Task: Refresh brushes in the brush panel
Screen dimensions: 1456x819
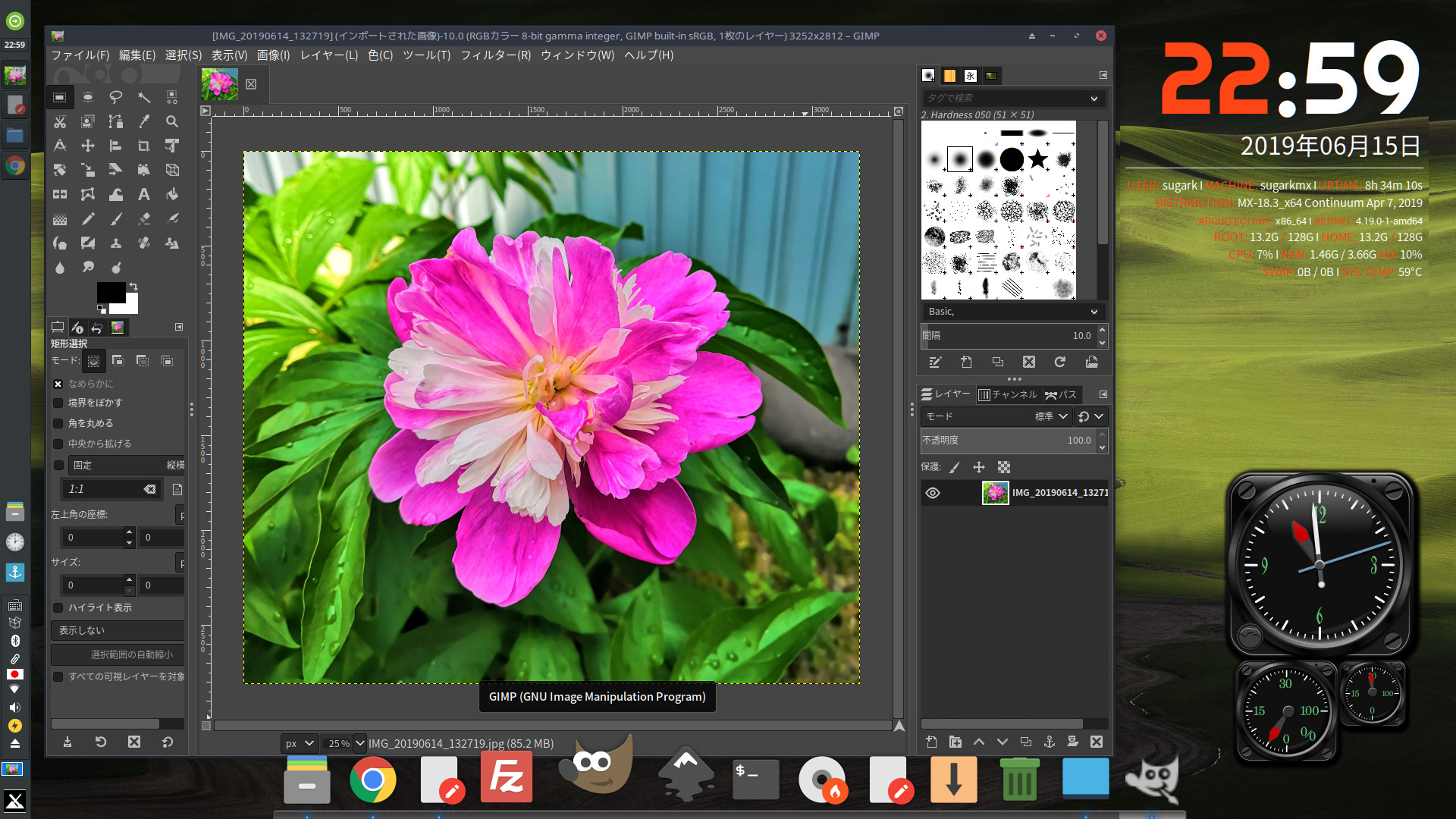Action: (1059, 362)
